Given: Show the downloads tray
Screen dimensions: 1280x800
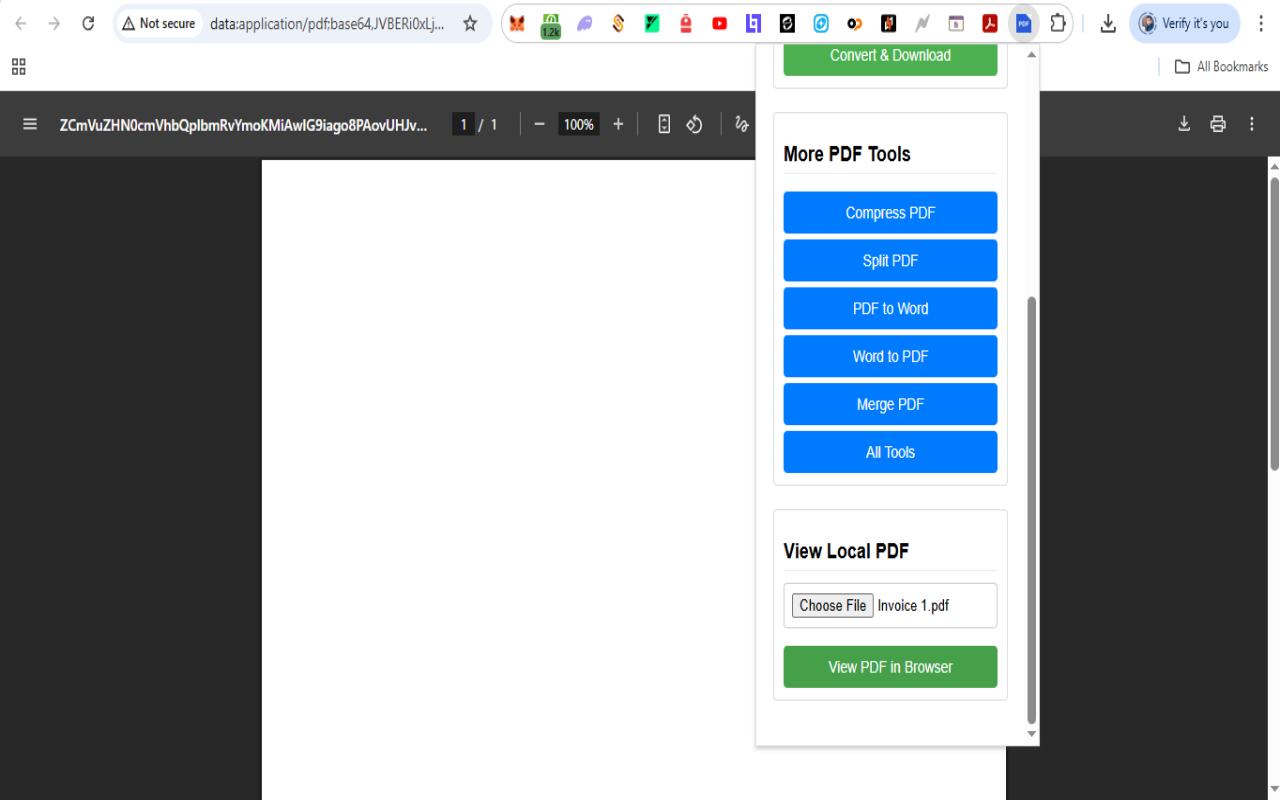Looking at the screenshot, I should coord(1108,23).
